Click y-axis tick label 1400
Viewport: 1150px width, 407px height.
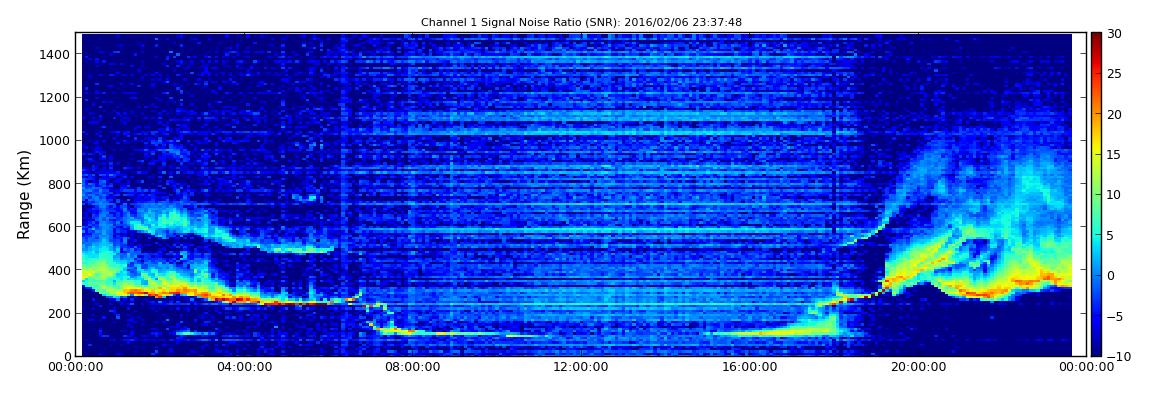tap(56, 54)
